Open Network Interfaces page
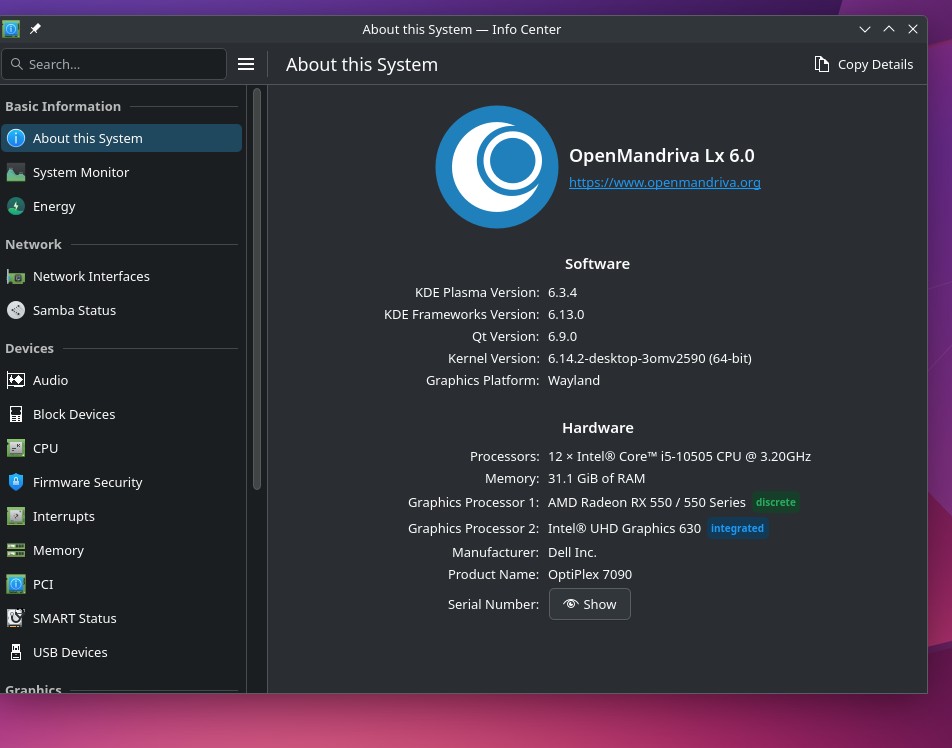The width and height of the screenshot is (952, 748). (121, 276)
